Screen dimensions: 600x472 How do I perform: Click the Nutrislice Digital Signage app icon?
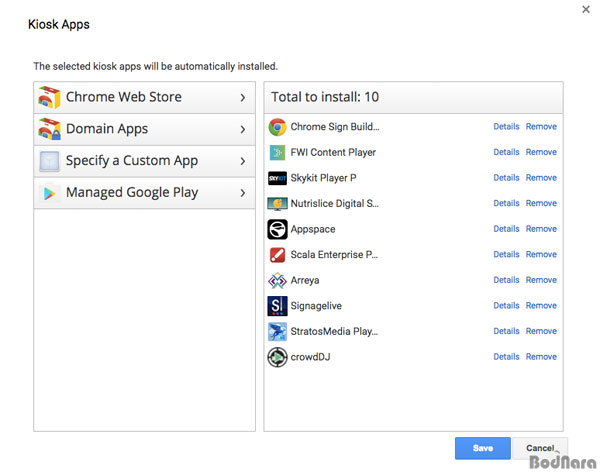pyautogui.click(x=277, y=204)
